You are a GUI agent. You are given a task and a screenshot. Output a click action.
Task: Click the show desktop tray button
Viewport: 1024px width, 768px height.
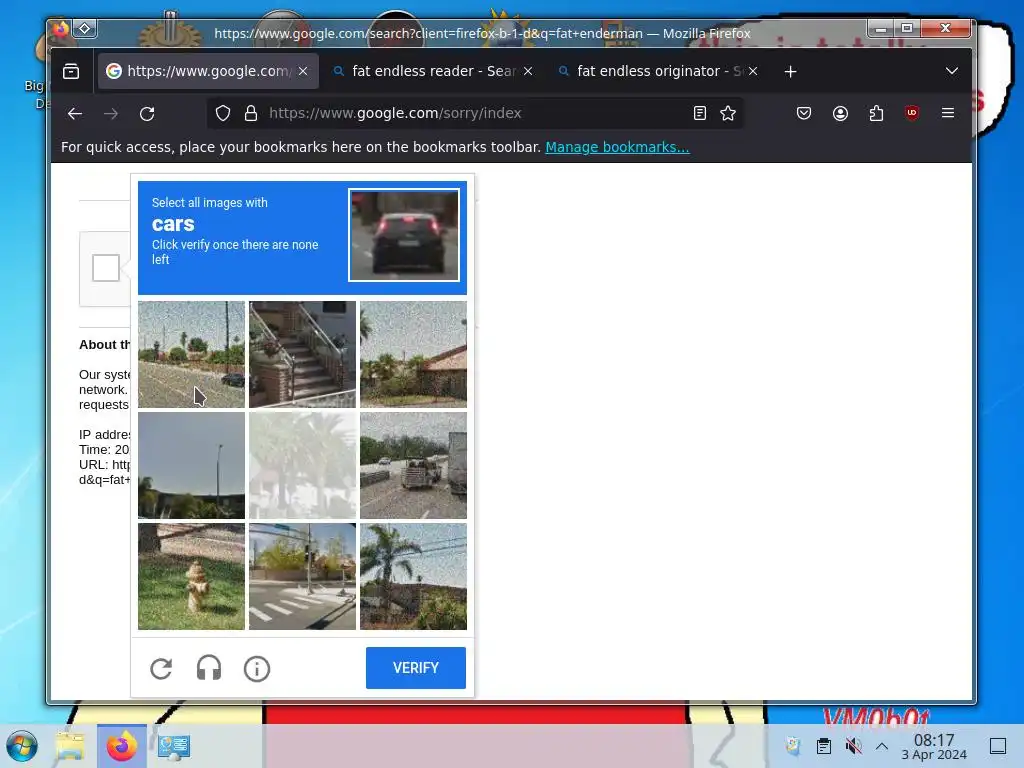(998, 746)
